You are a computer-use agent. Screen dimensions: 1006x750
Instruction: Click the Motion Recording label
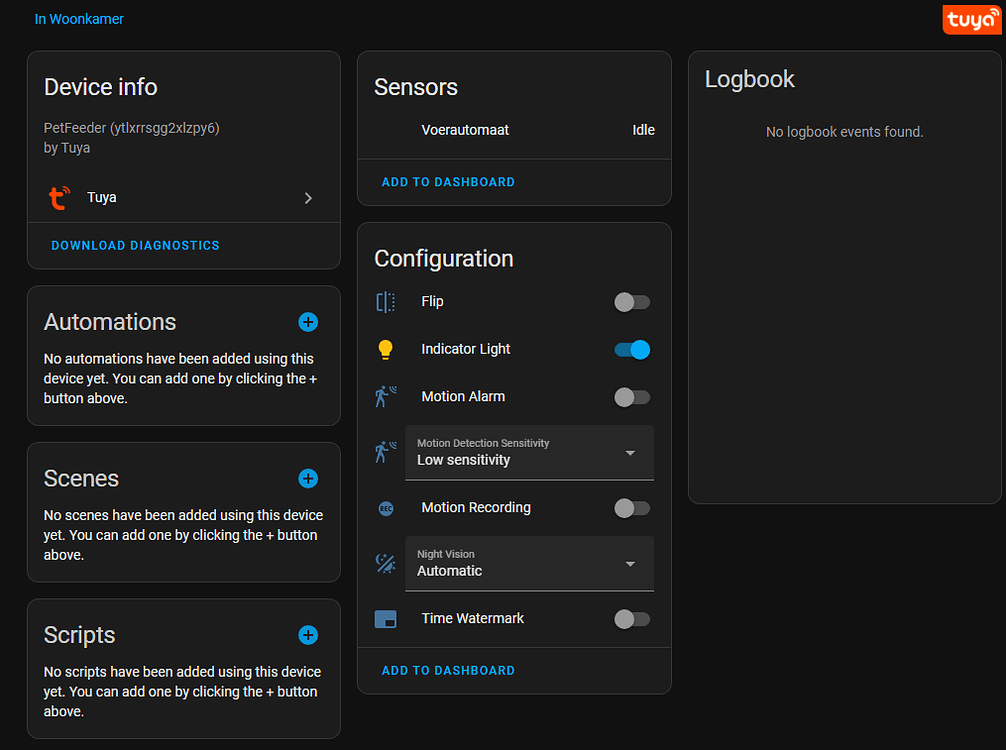click(476, 507)
